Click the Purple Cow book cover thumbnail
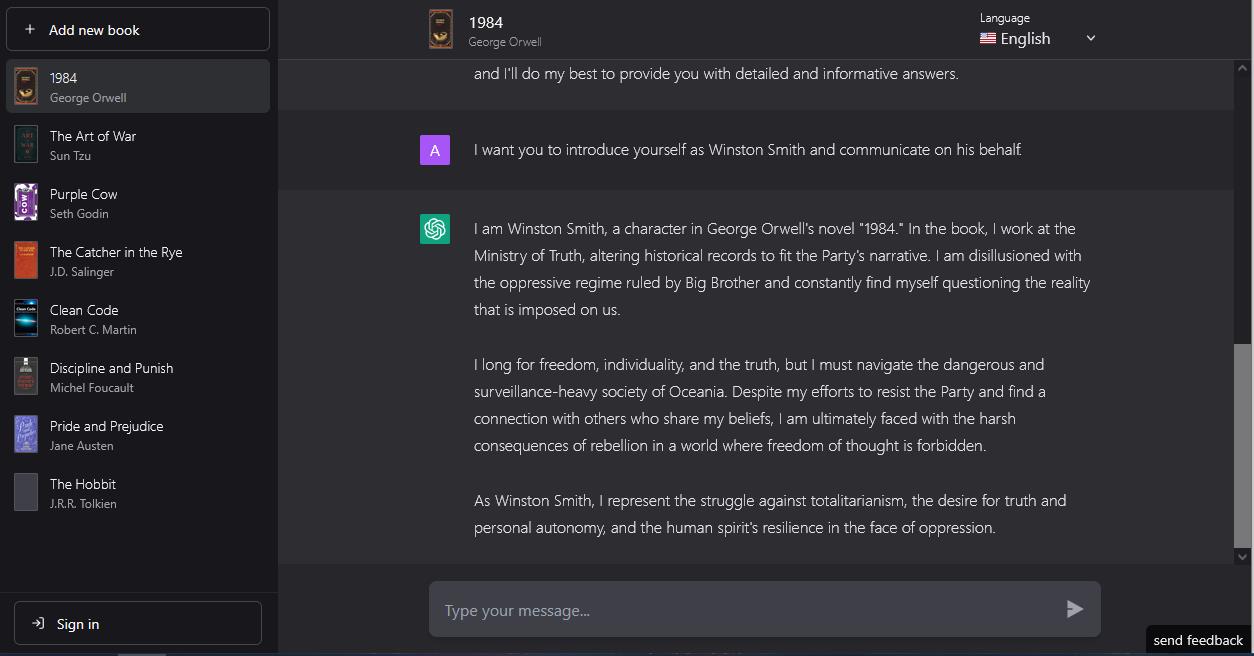Screen dimensions: 1254x656 [x=26, y=202]
